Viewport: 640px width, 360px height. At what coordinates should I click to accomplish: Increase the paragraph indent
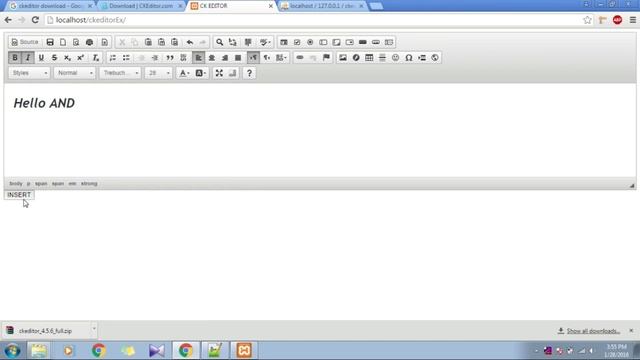click(155, 58)
